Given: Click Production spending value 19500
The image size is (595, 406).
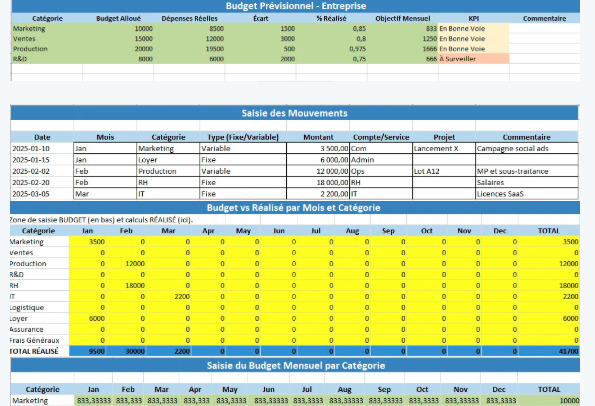Looking at the screenshot, I should (189, 49).
